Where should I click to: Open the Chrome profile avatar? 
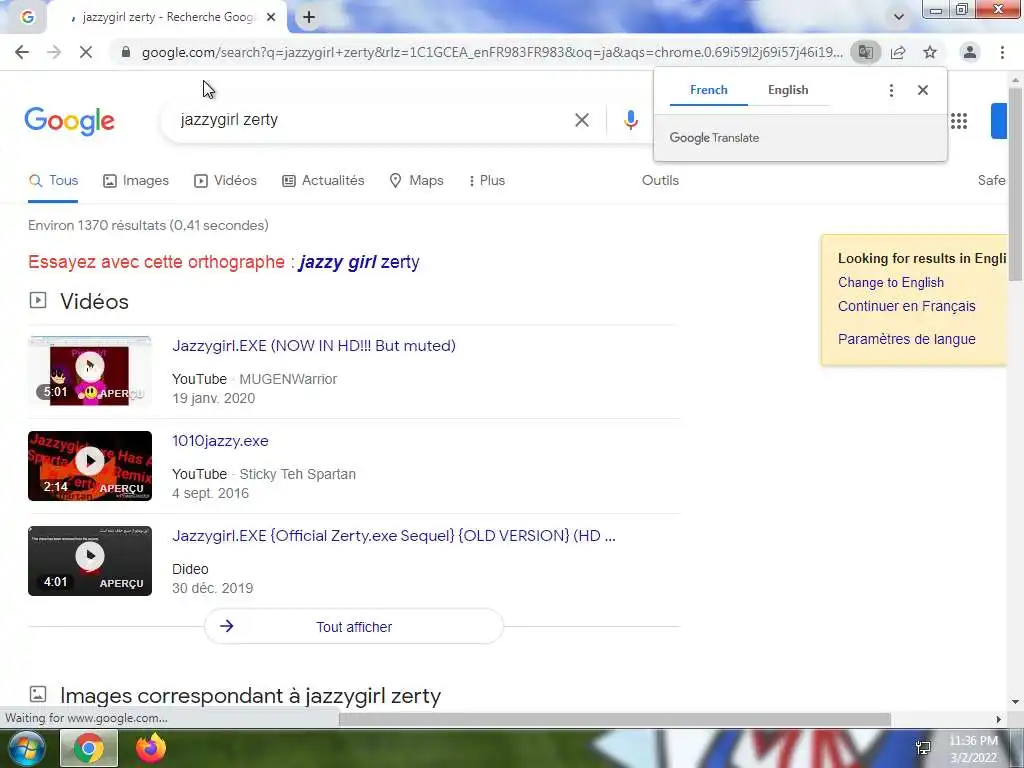[970, 52]
